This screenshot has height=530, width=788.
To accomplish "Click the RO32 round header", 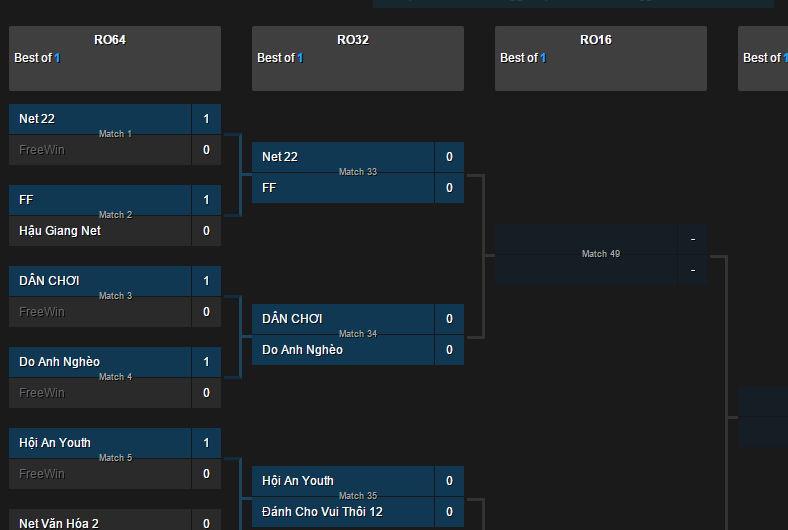I will point(357,40).
